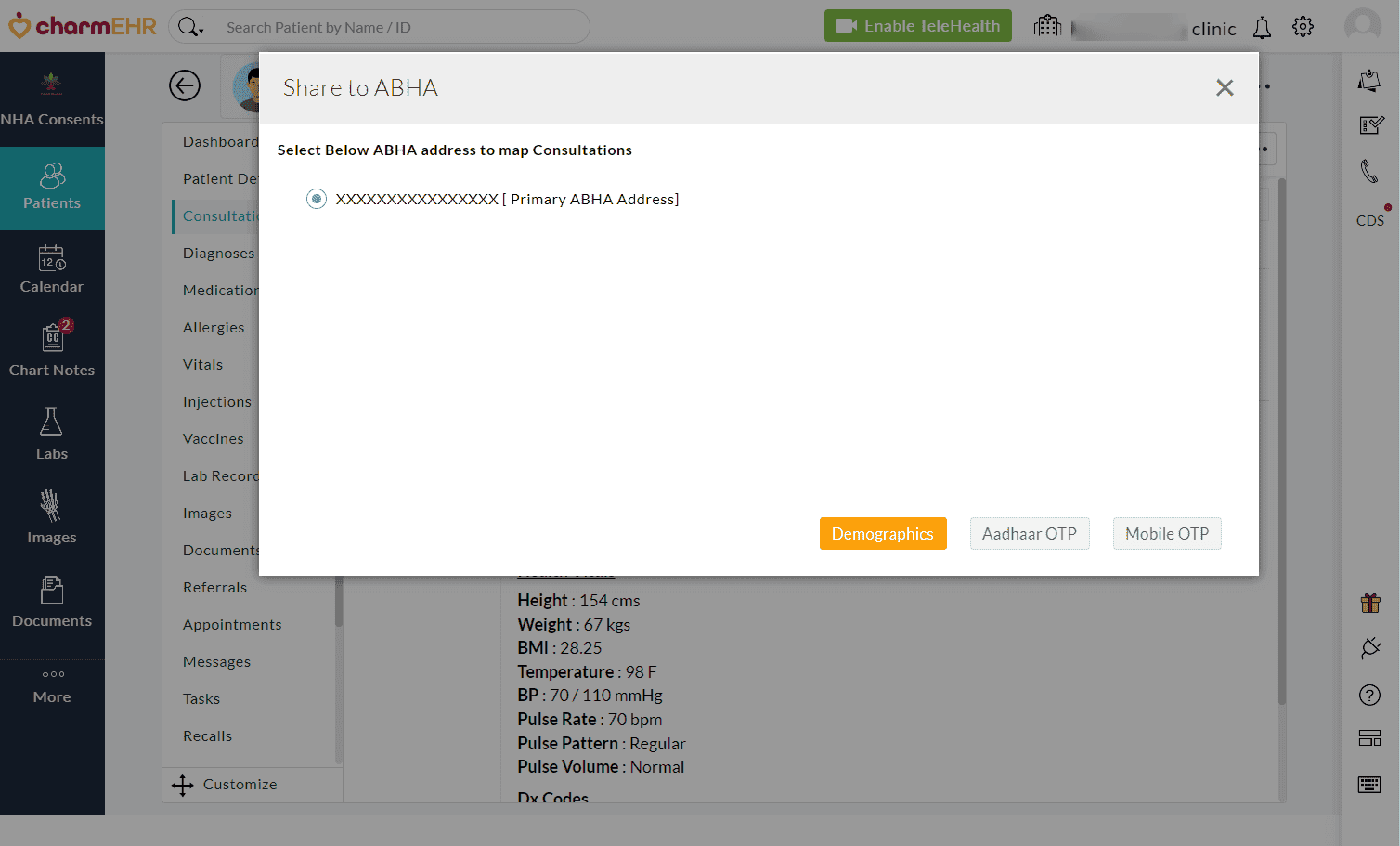
Task: Choose Aadhaar OTP verification
Action: (1029, 534)
